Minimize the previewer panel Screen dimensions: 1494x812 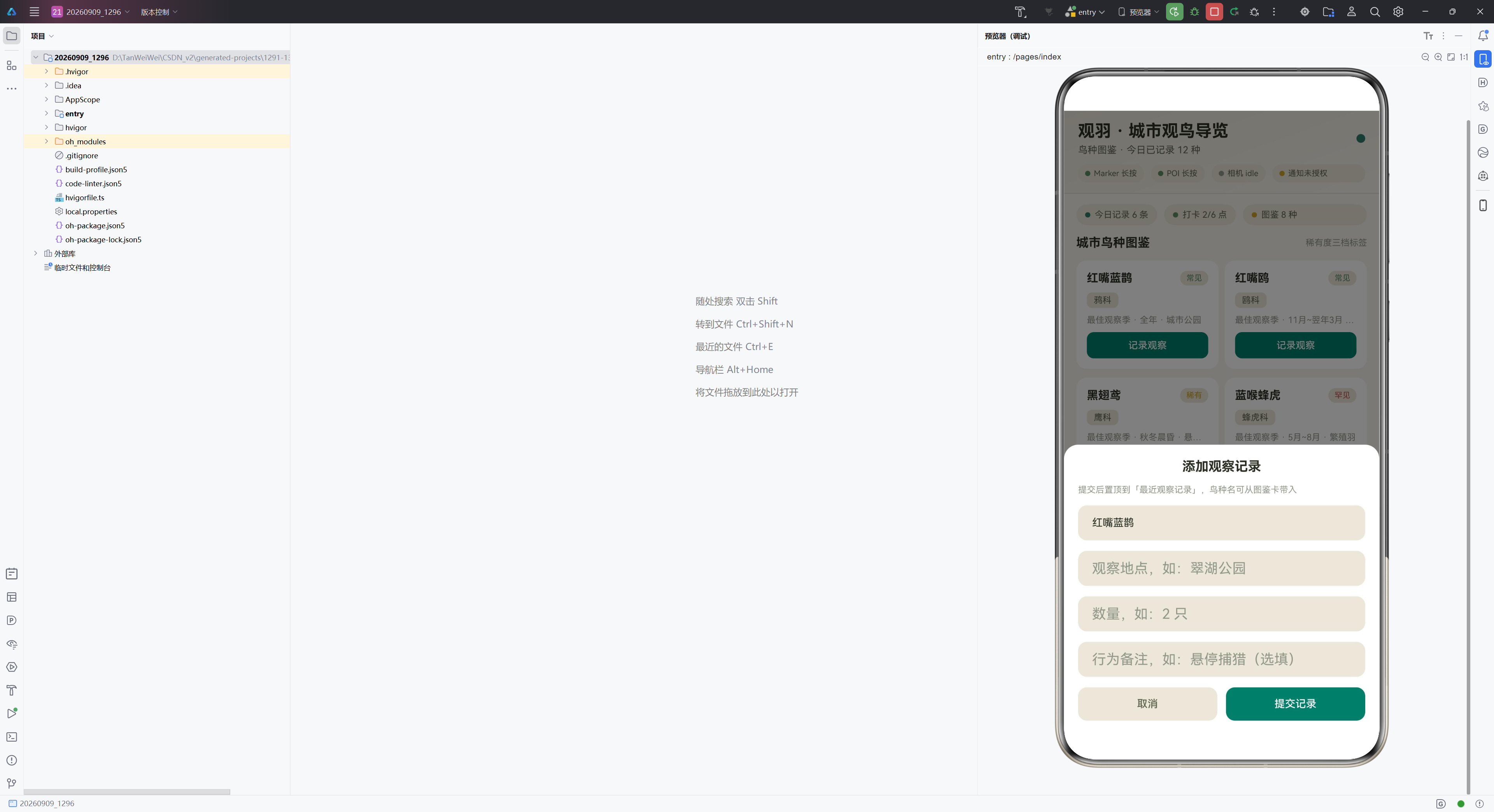click(x=1458, y=36)
